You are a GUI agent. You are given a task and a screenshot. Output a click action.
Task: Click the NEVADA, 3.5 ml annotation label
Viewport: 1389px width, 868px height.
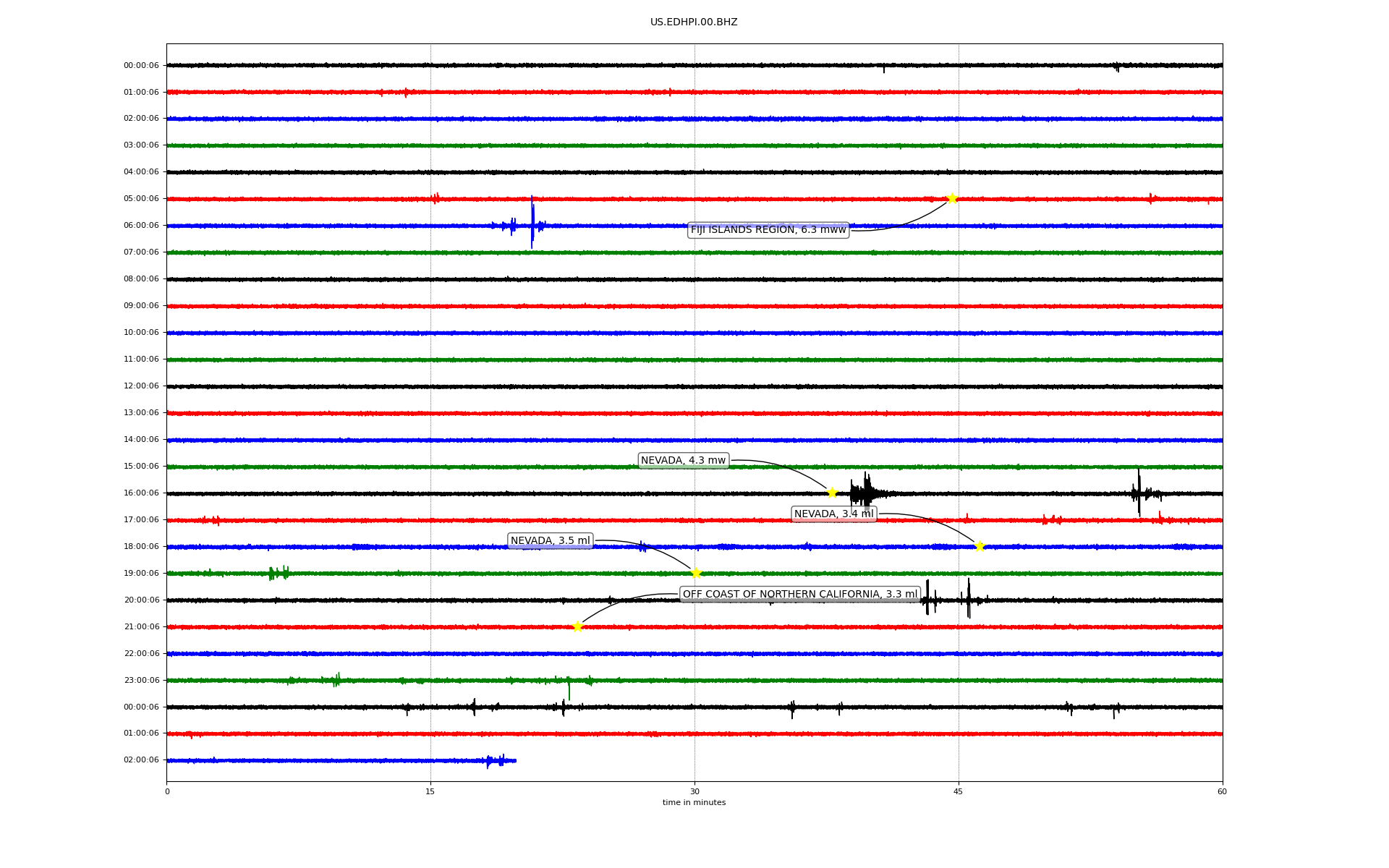pos(550,541)
